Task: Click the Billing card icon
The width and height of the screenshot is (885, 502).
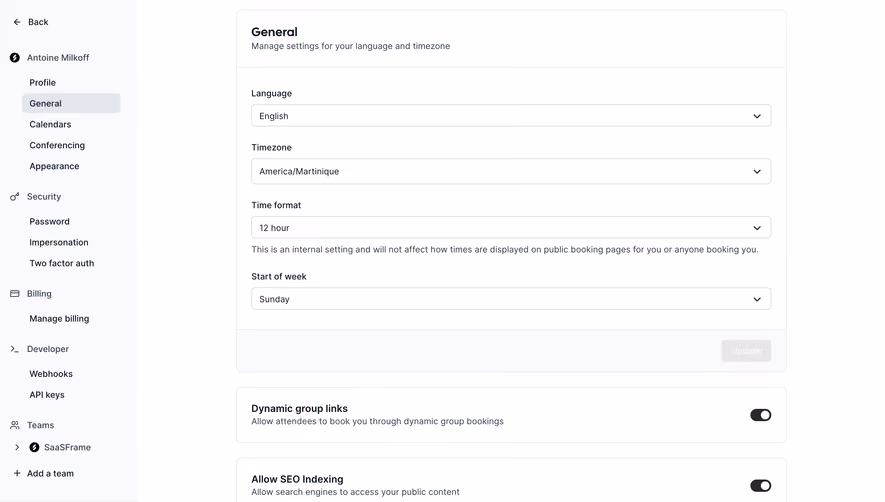Action: pos(15,294)
